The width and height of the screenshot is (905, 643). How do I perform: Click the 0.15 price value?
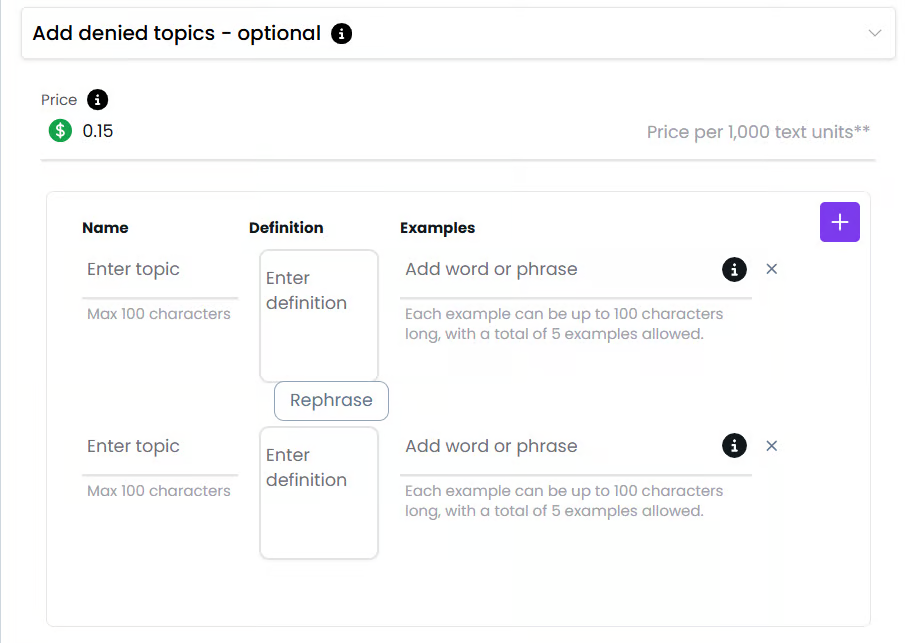coord(98,131)
